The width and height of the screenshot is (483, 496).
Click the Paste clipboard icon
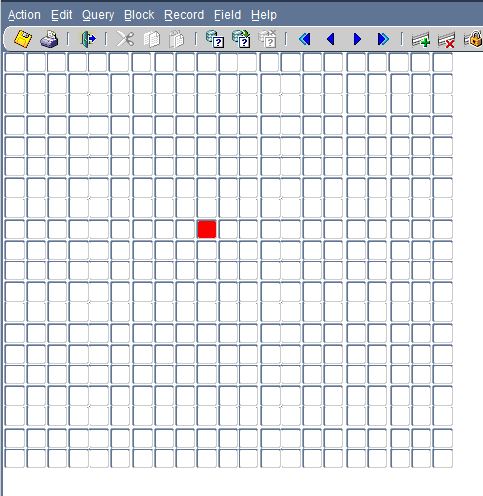click(x=177, y=39)
